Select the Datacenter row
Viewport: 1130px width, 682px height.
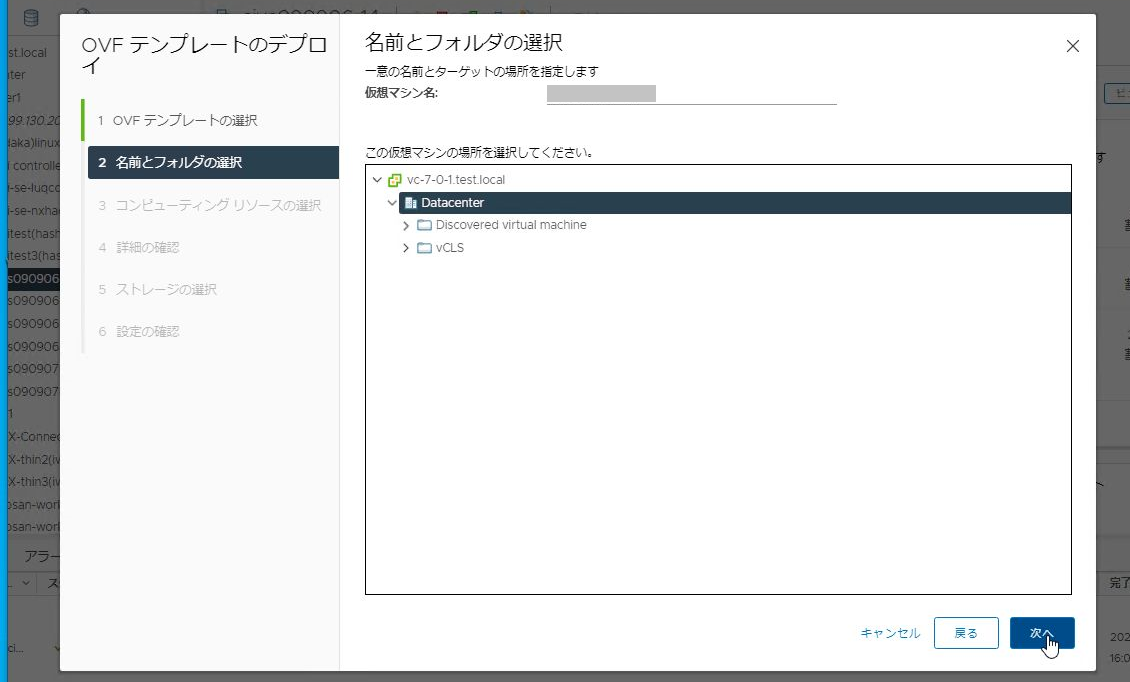[x=735, y=203]
